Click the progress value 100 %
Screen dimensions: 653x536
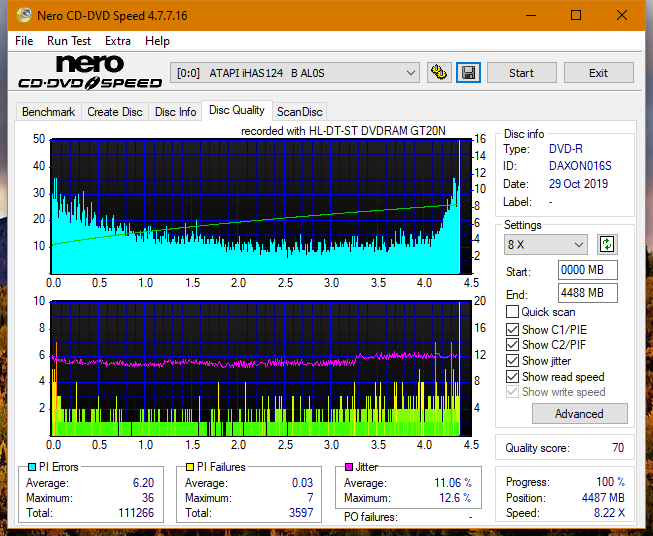611,482
